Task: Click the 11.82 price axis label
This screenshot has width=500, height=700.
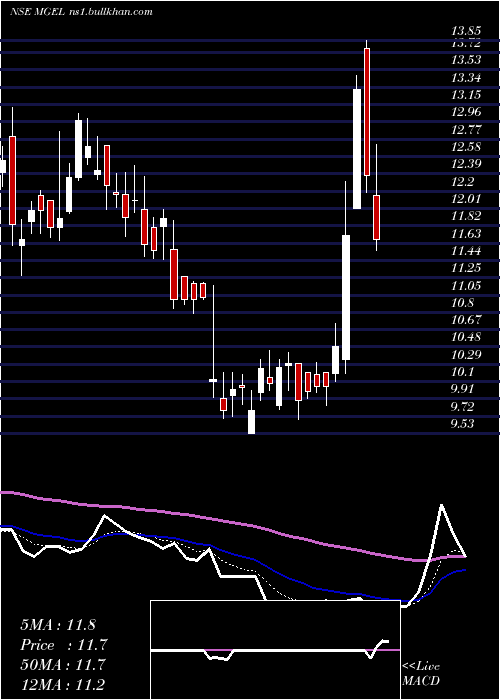Action: tap(466, 216)
